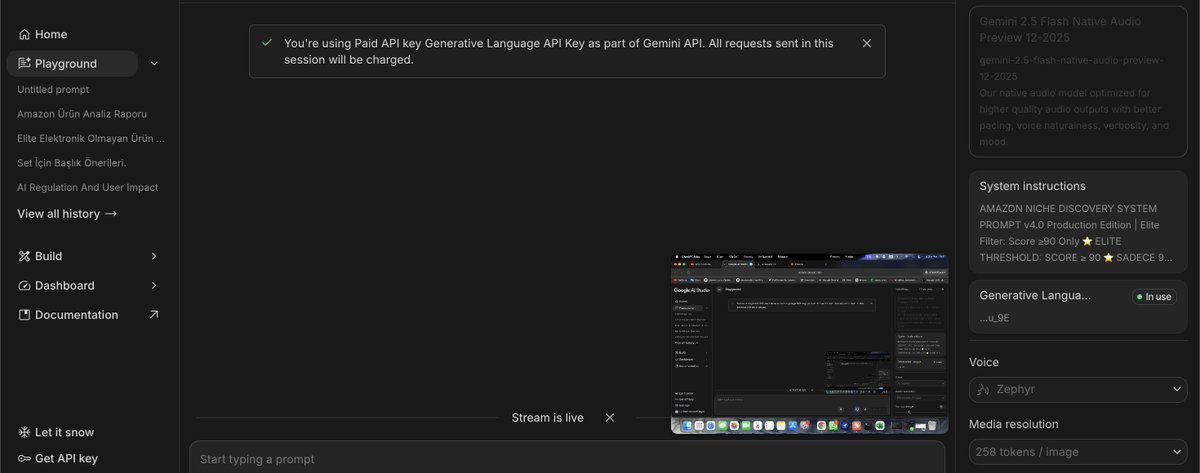Open the shared screen preview thumbnail
This screenshot has width=1200, height=473.
809,343
